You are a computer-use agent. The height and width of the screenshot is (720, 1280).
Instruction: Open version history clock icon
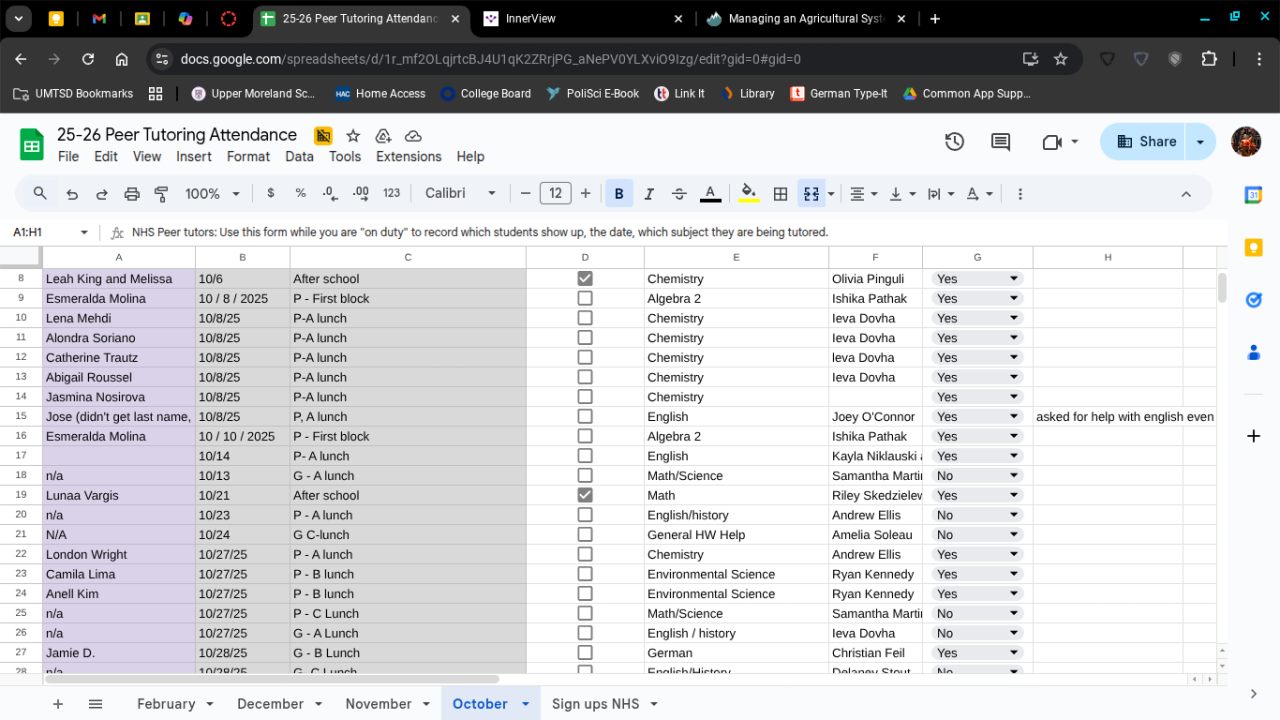click(954, 142)
